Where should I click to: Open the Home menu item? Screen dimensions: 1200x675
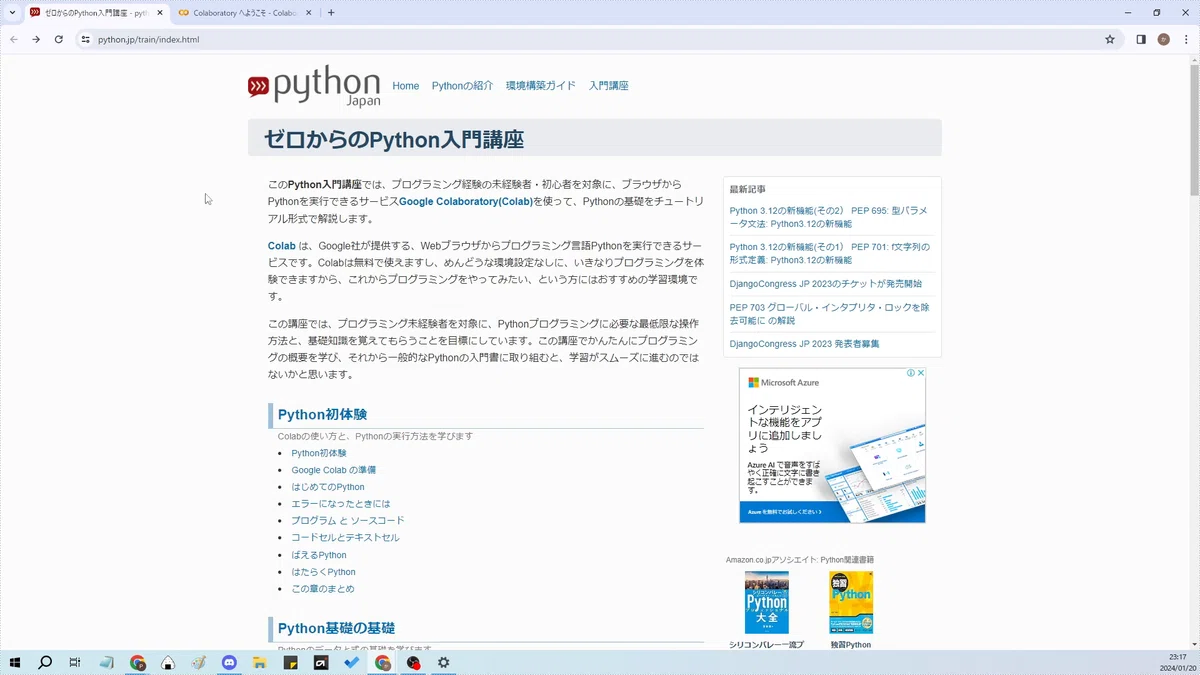tap(406, 86)
